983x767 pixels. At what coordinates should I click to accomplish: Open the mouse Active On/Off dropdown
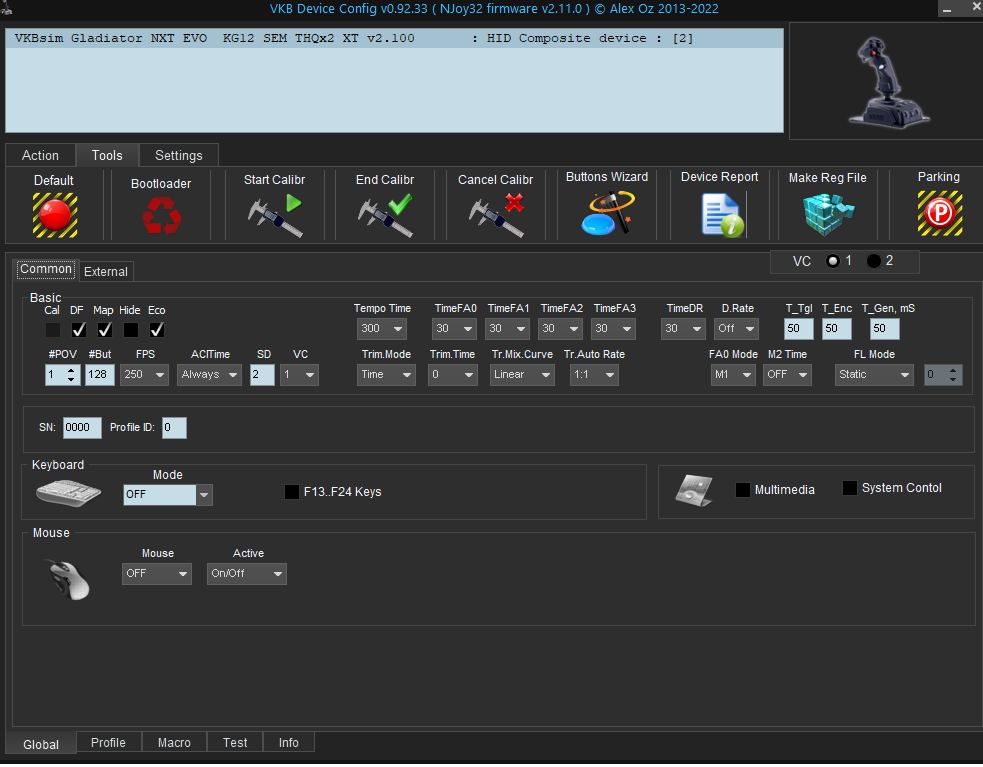(247, 574)
